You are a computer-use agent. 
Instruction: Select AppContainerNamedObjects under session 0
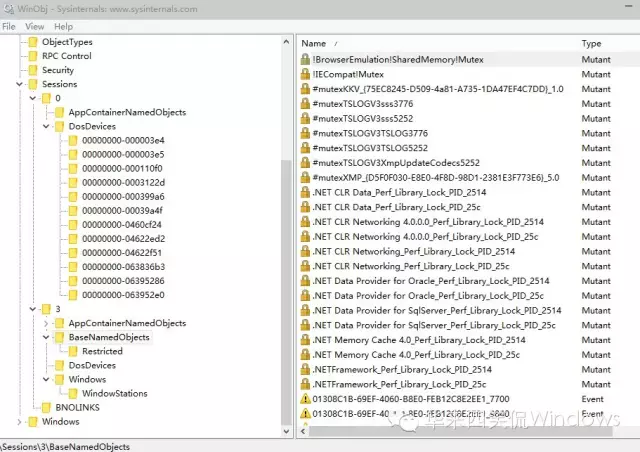127,112
